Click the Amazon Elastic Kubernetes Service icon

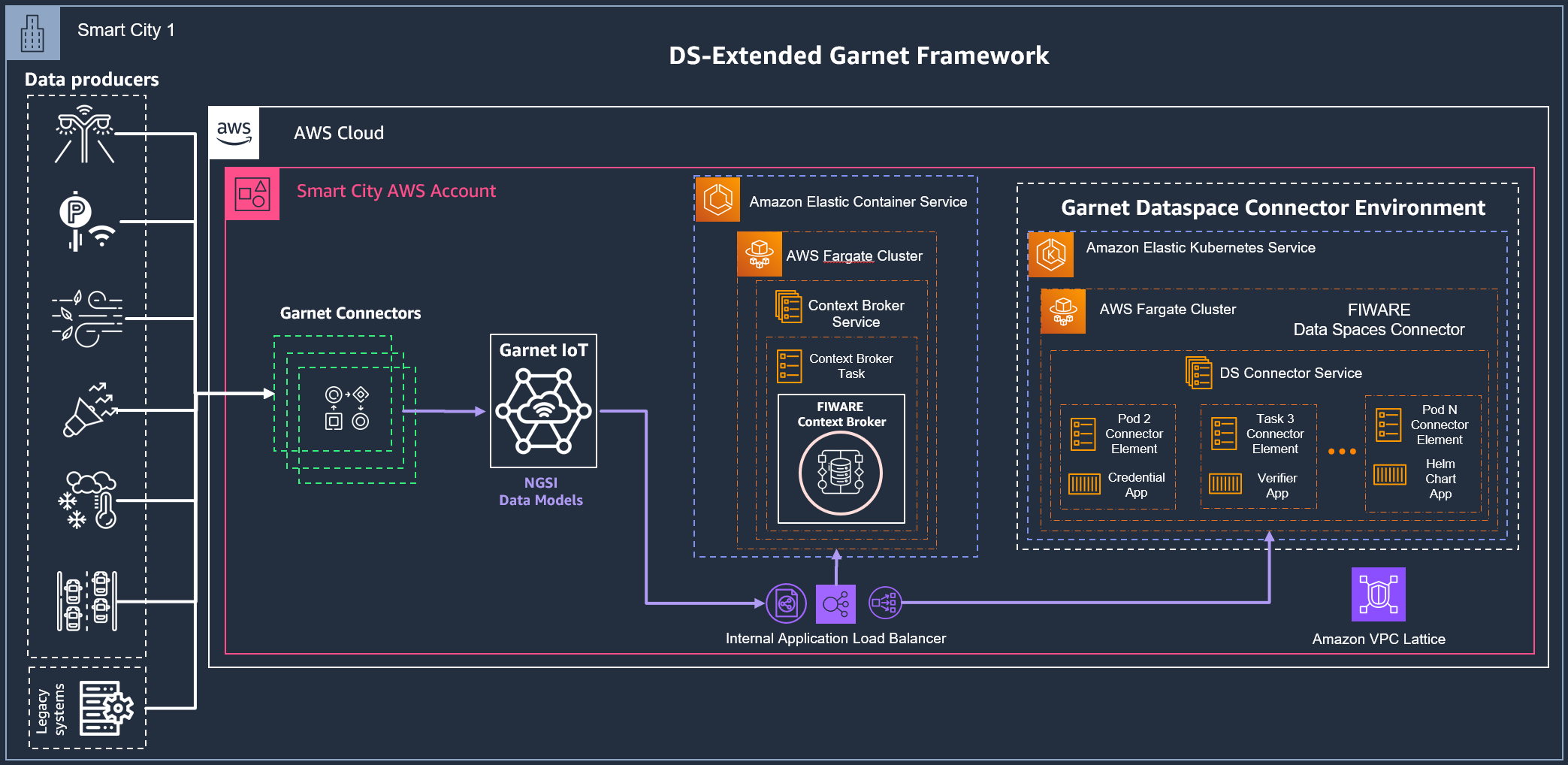click(1050, 255)
